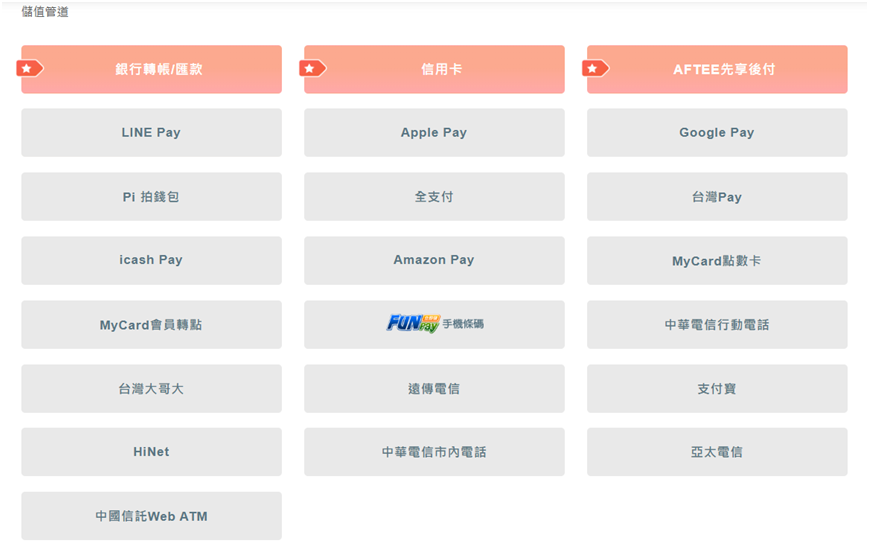Select Apple Pay
The image size is (869, 554).
tap(434, 132)
